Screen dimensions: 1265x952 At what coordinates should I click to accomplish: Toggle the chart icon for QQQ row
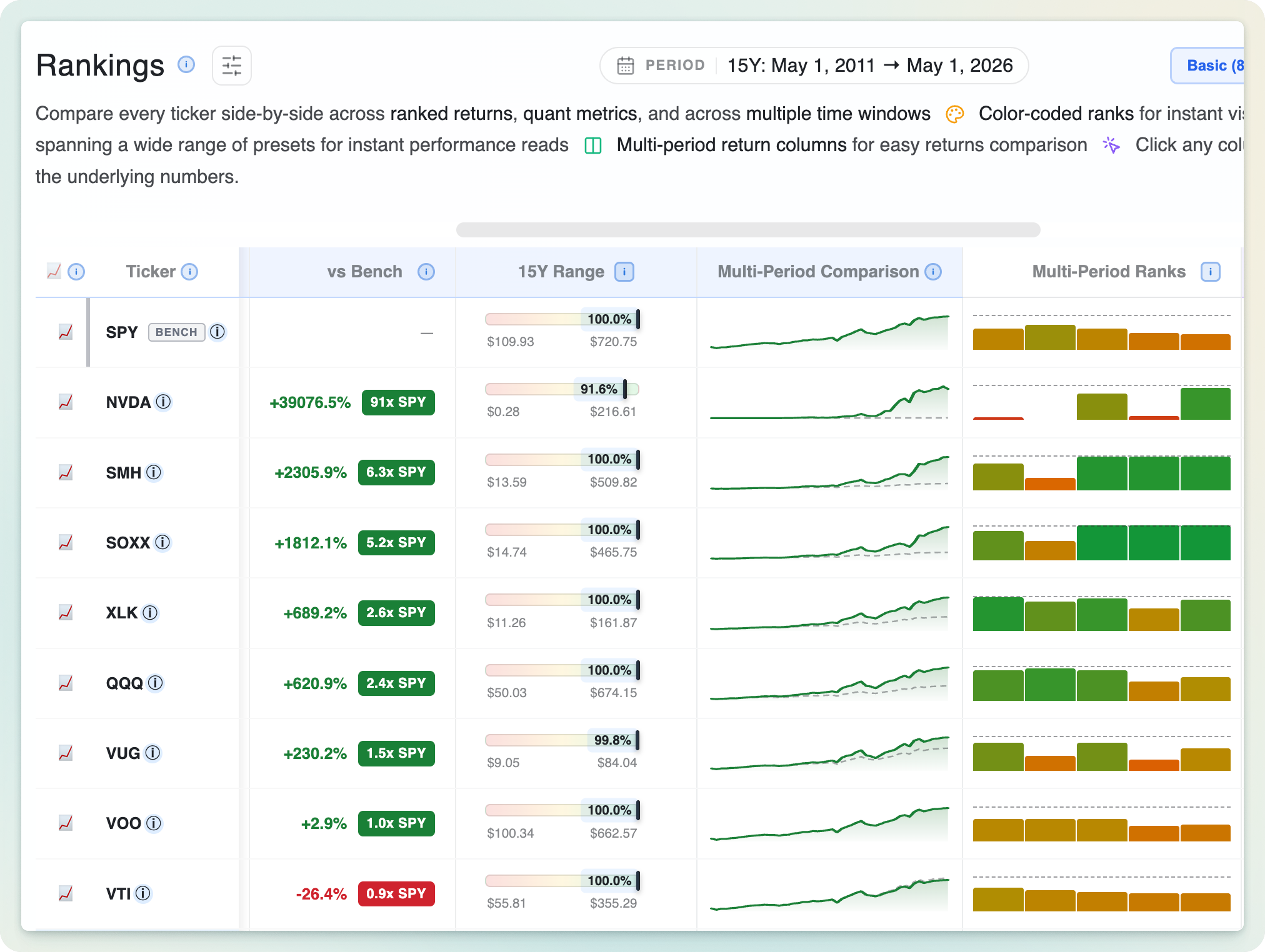[66, 683]
